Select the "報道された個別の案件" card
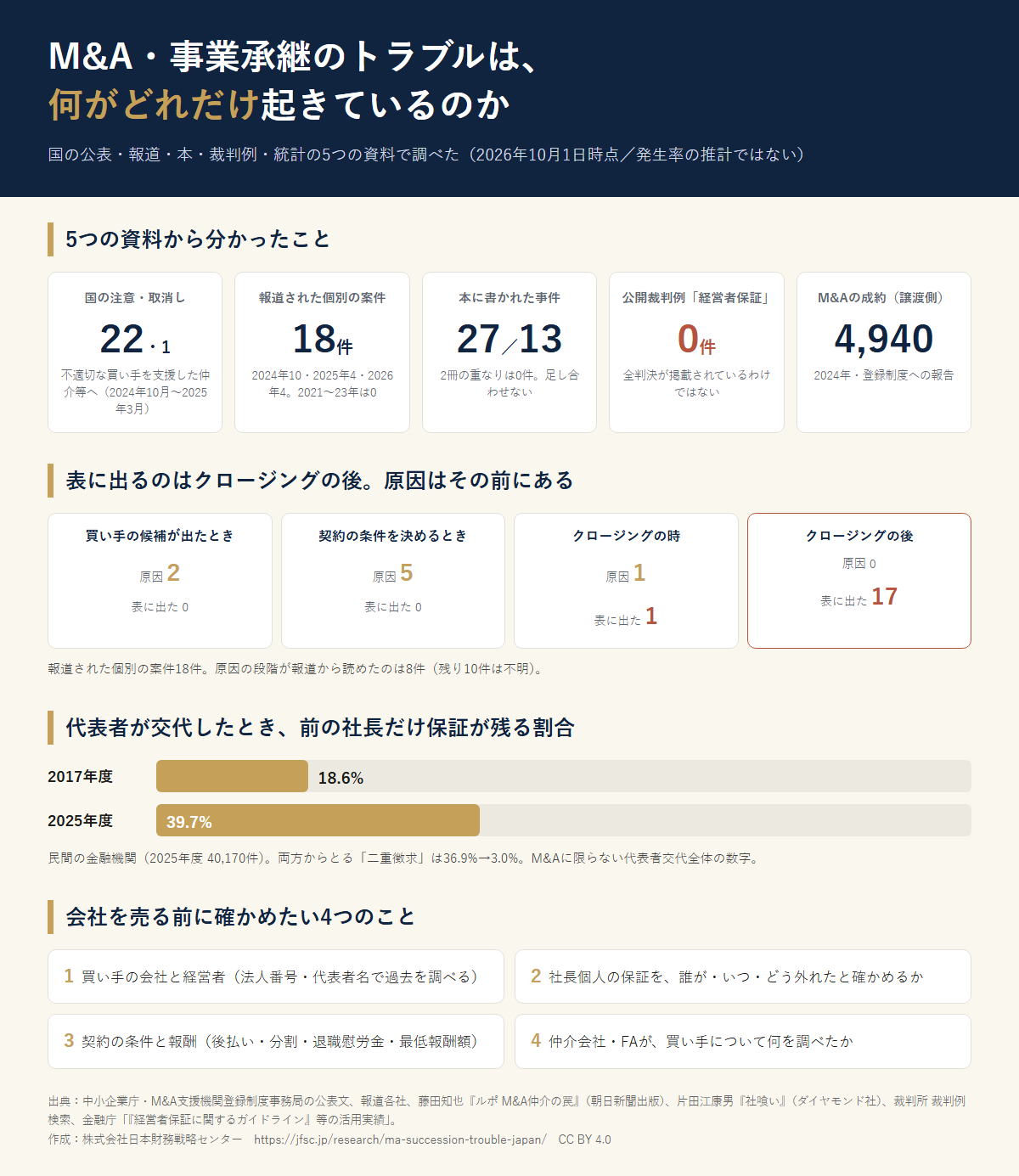 coord(322,352)
